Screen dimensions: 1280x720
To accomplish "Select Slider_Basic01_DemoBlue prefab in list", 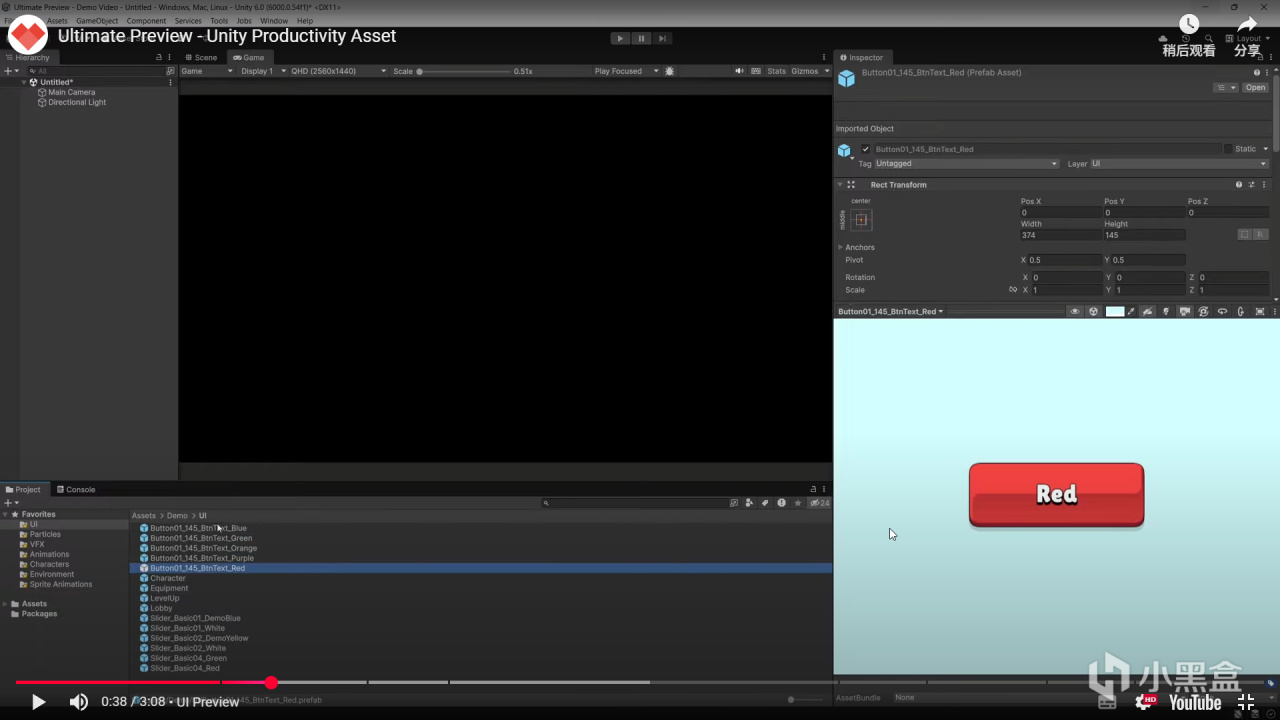I will (195, 618).
